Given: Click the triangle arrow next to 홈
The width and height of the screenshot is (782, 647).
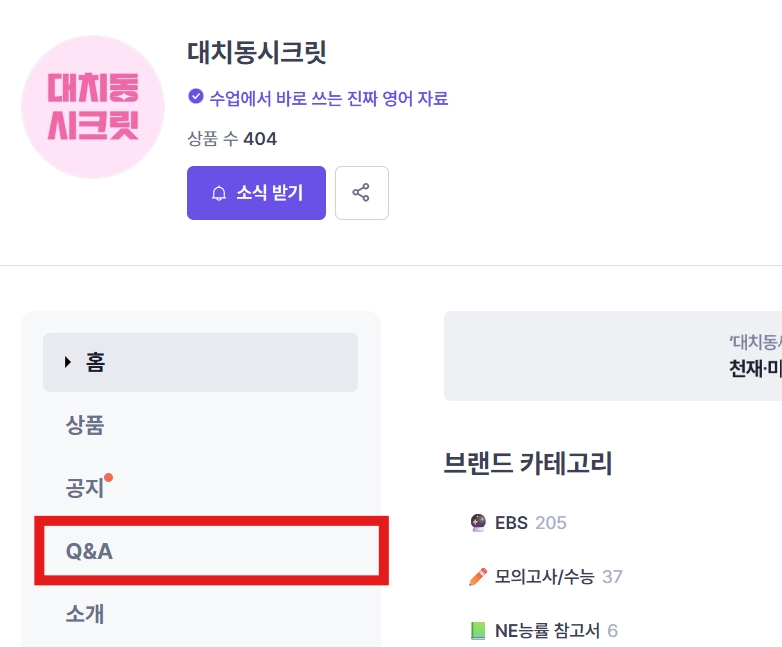Looking at the screenshot, I should click(x=68, y=362).
